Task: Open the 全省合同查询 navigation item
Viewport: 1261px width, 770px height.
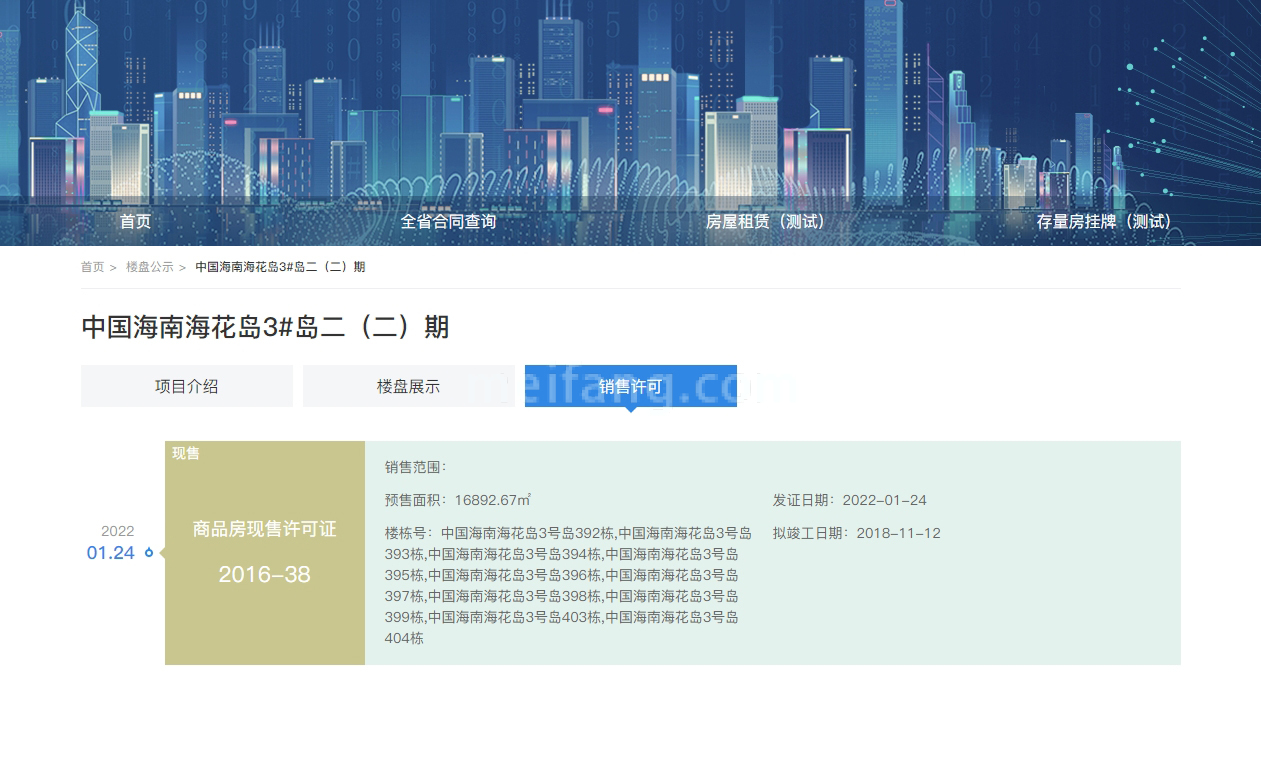Action: pyautogui.click(x=448, y=222)
